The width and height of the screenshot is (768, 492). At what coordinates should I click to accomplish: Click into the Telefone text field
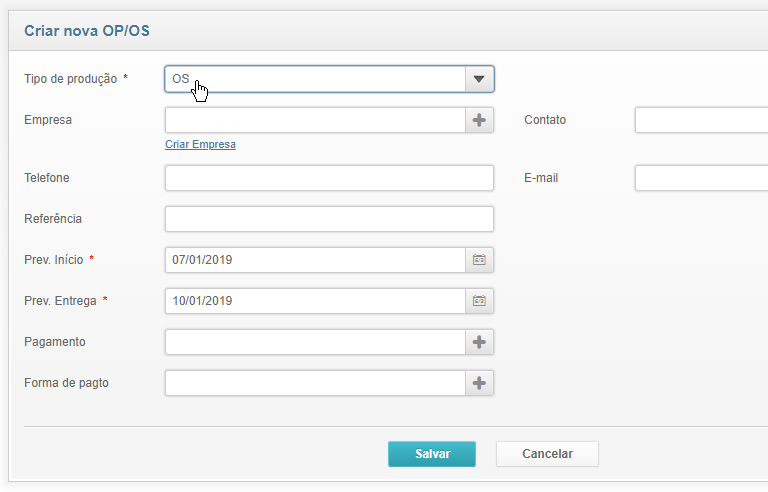tap(329, 178)
